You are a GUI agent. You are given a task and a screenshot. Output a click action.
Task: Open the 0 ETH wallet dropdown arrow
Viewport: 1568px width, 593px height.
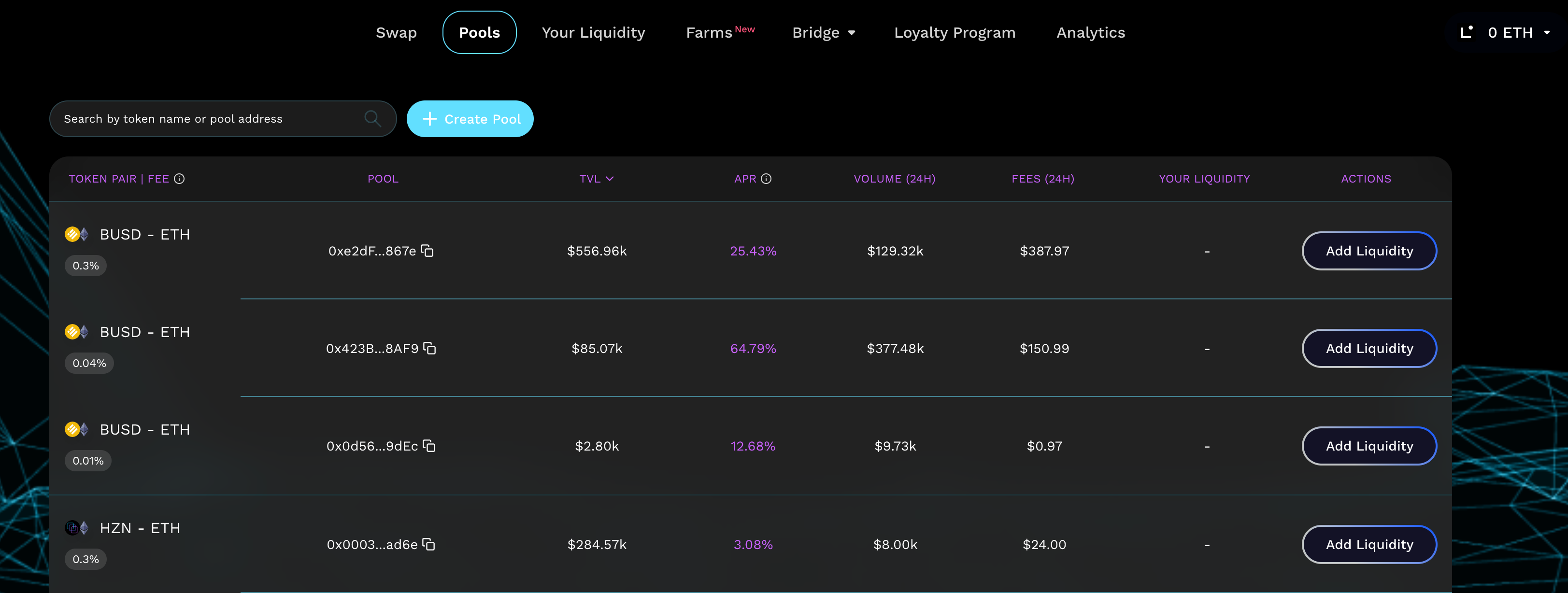point(1547,33)
